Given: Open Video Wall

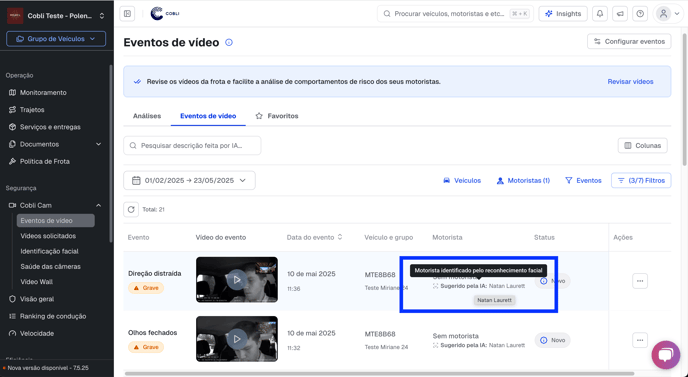Looking at the screenshot, I should (36, 282).
